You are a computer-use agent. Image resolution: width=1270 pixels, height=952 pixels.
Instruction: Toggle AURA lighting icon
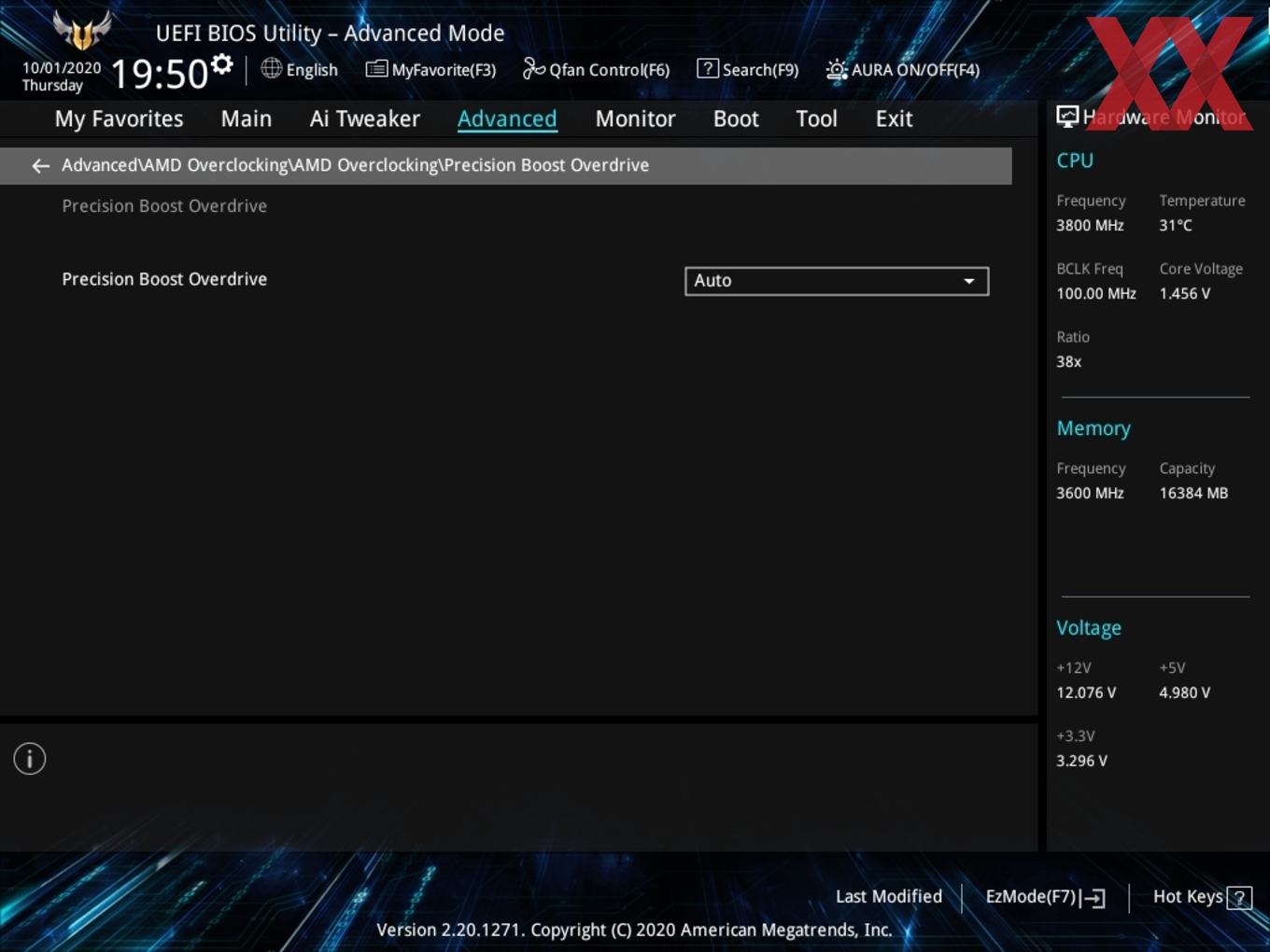tap(837, 69)
